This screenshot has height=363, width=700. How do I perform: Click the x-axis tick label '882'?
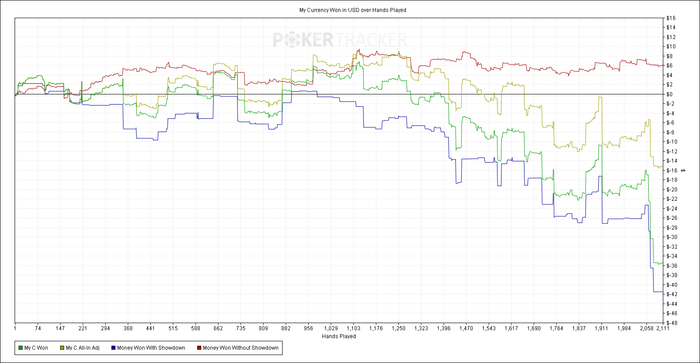tap(286, 329)
